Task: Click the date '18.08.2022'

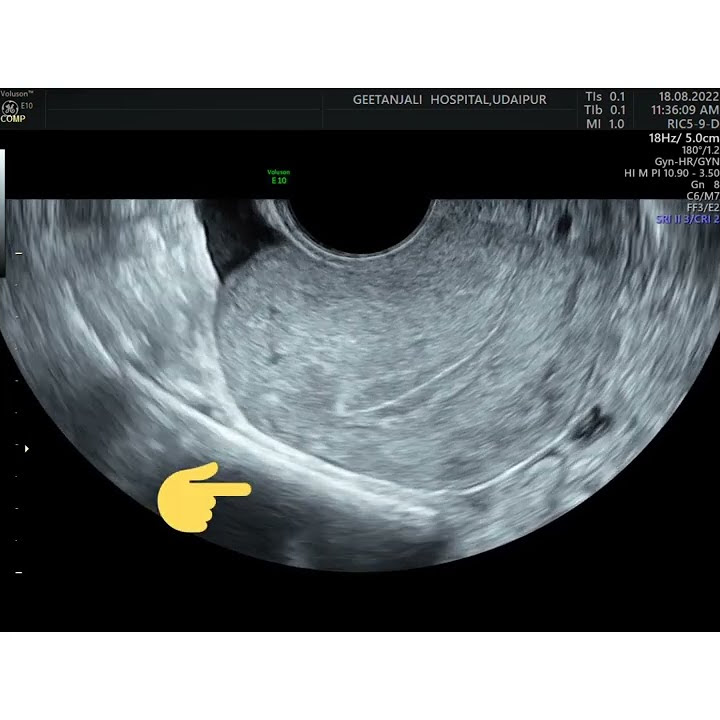Action: point(688,96)
